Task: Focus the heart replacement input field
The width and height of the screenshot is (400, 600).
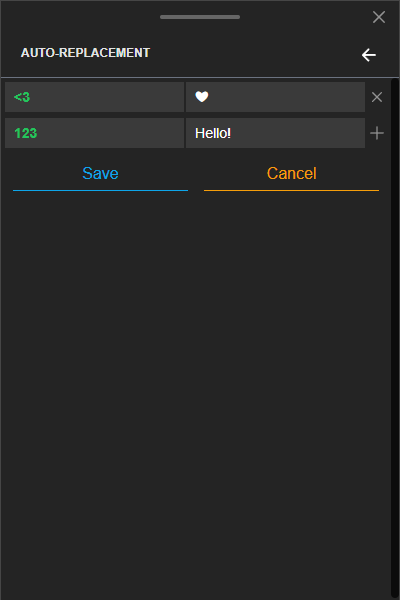Action: [x=275, y=97]
